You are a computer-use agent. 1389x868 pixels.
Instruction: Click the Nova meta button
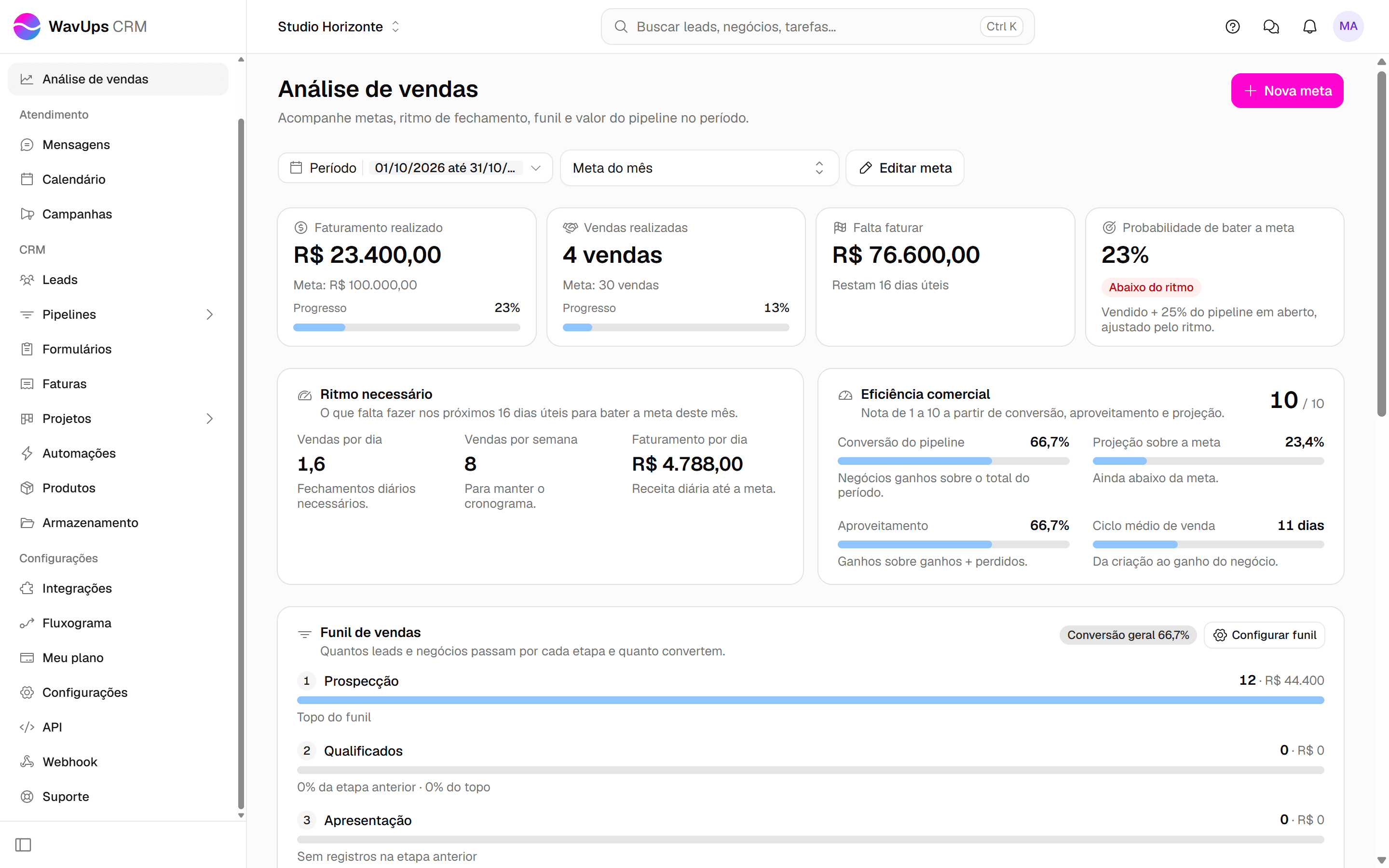pos(1287,91)
